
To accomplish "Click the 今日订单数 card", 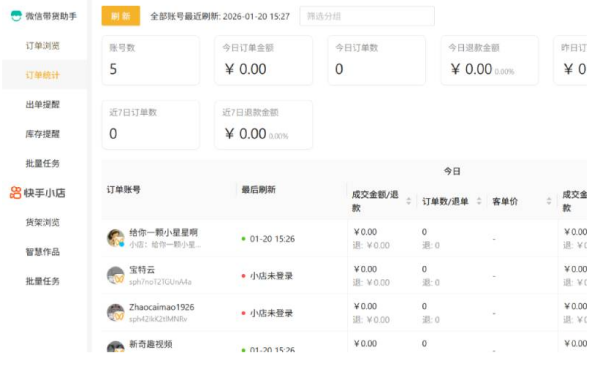I will point(377,60).
